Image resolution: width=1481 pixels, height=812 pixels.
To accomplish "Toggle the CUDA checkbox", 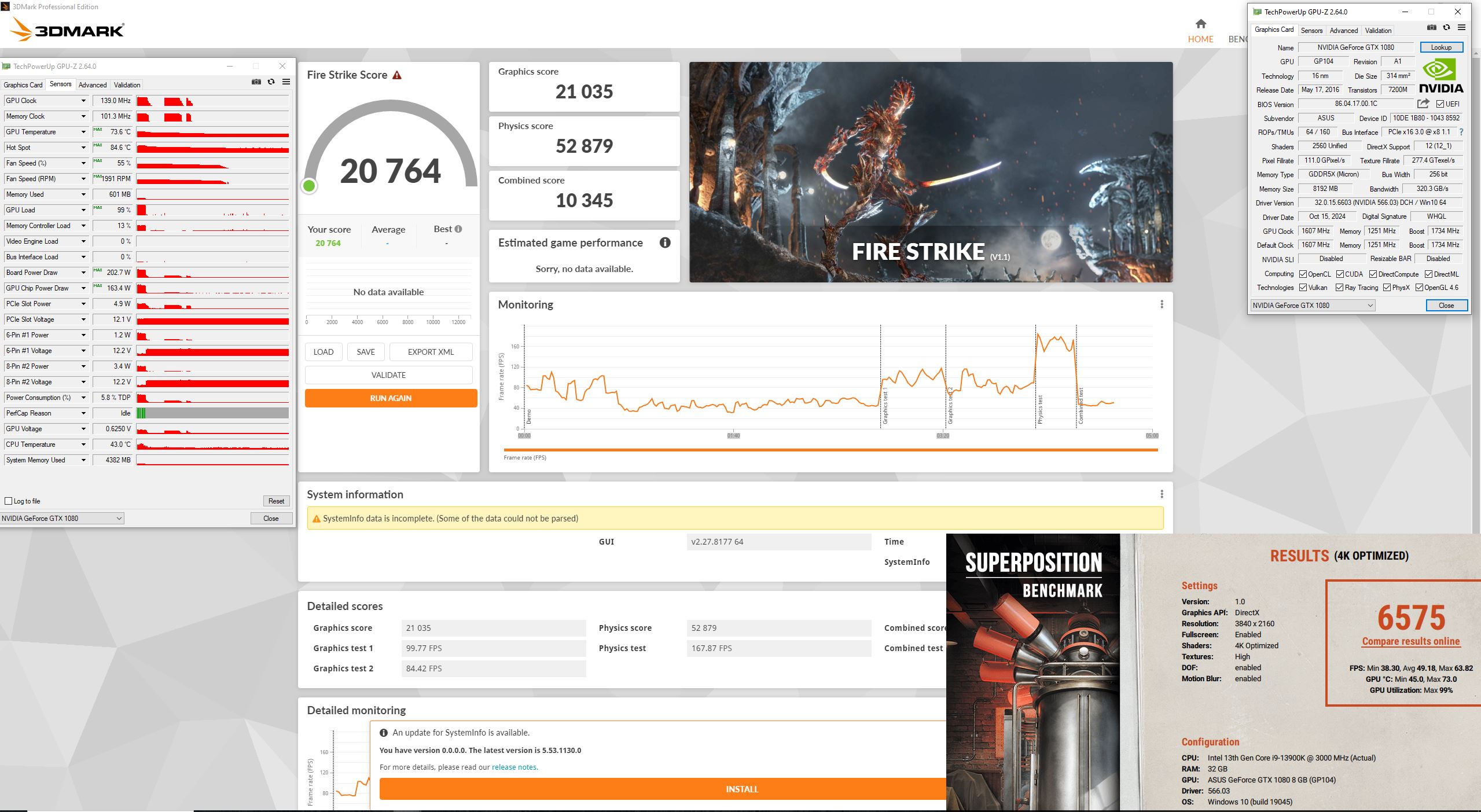I will pos(1340,274).
